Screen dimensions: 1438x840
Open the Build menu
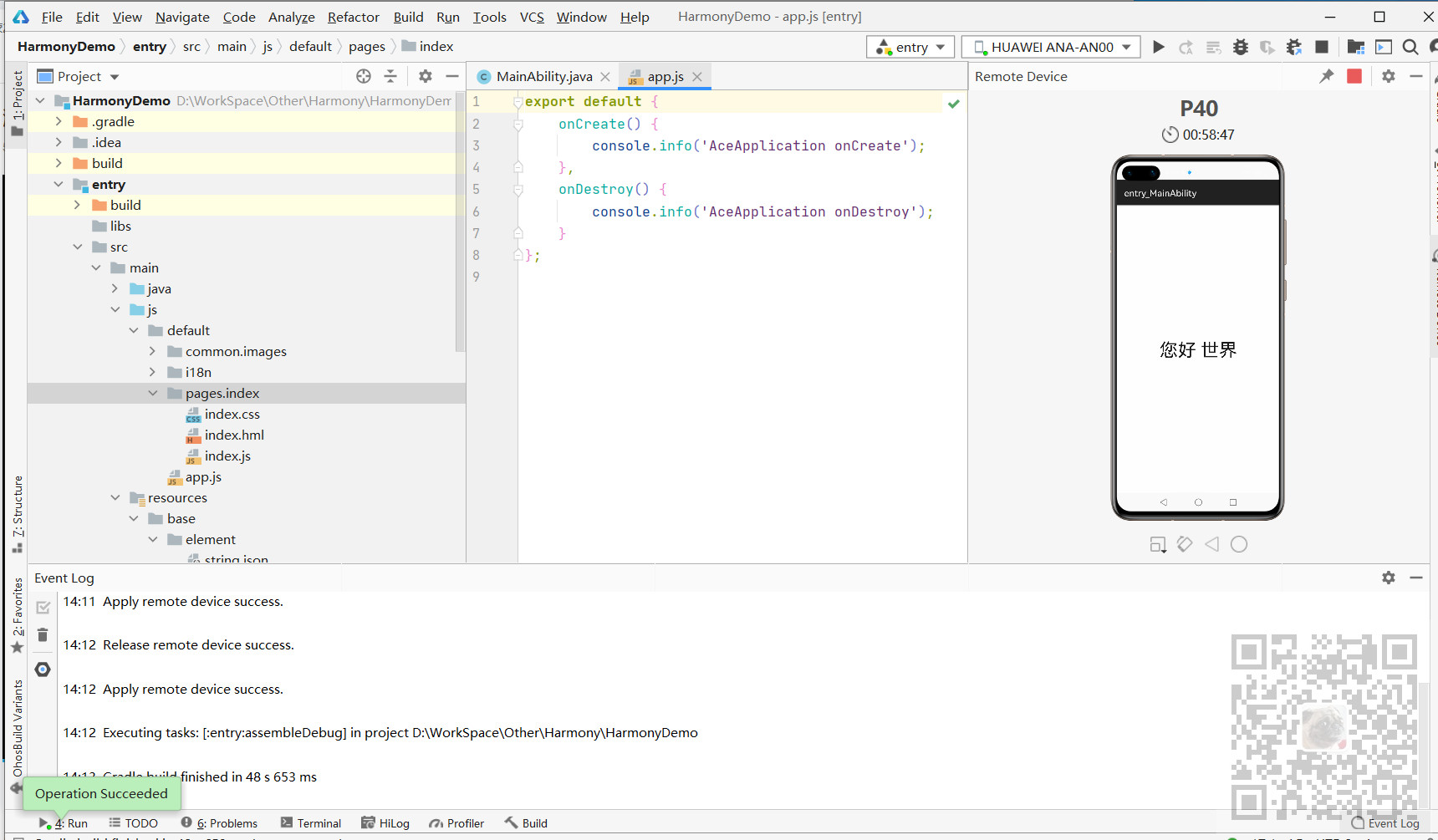pyautogui.click(x=408, y=17)
